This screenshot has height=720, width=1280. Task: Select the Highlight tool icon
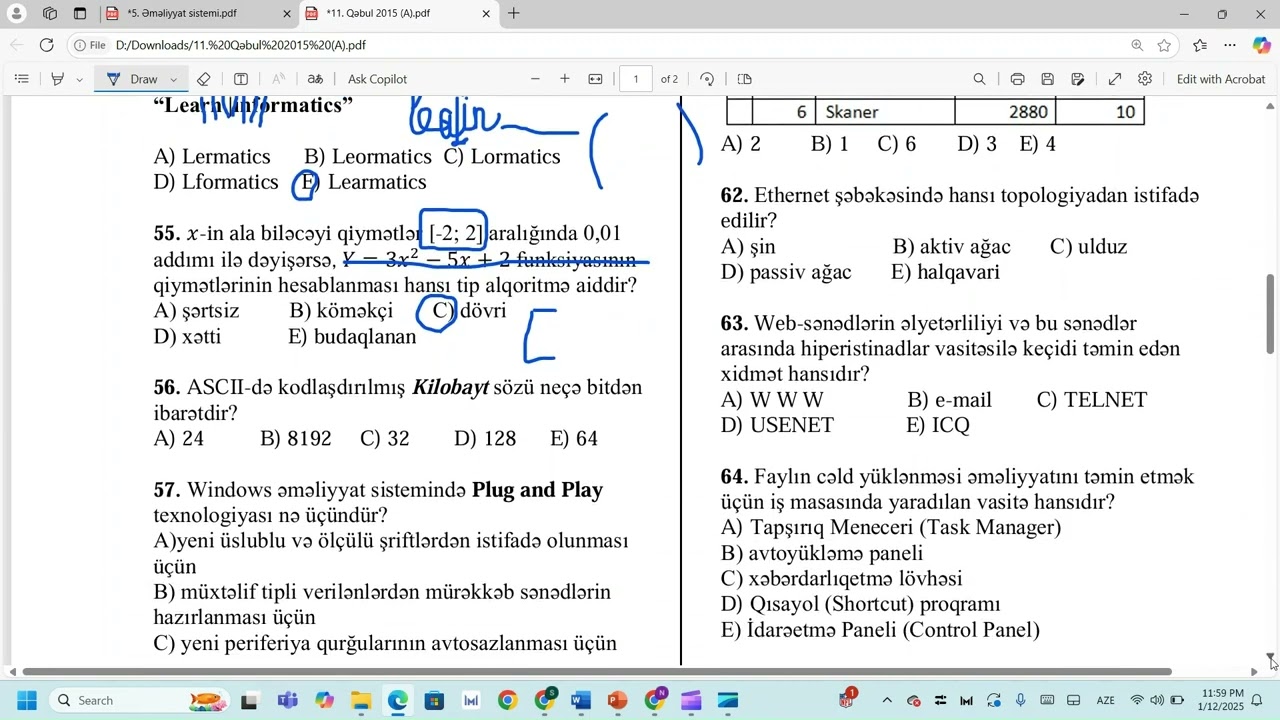pos(58,79)
